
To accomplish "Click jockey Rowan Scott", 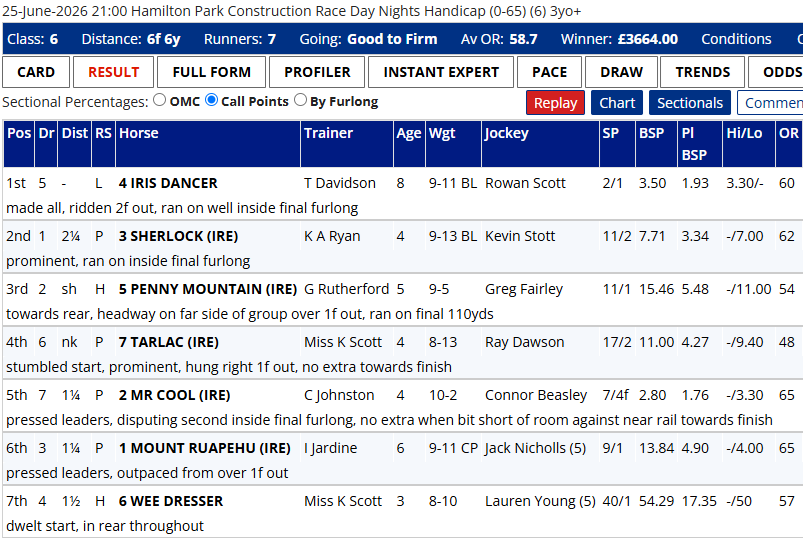I will (x=525, y=183).
